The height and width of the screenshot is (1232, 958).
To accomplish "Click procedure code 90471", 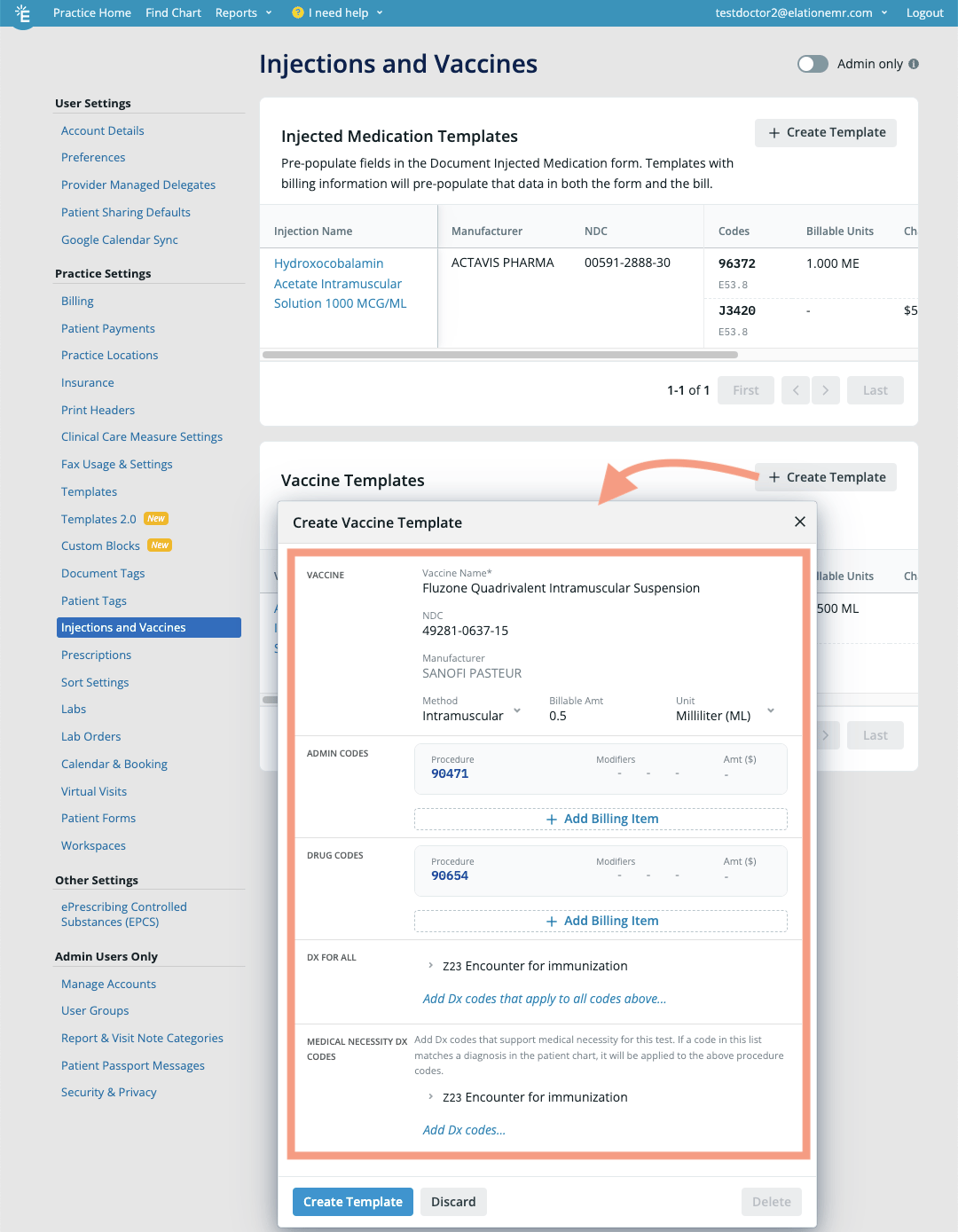I will click(x=450, y=773).
